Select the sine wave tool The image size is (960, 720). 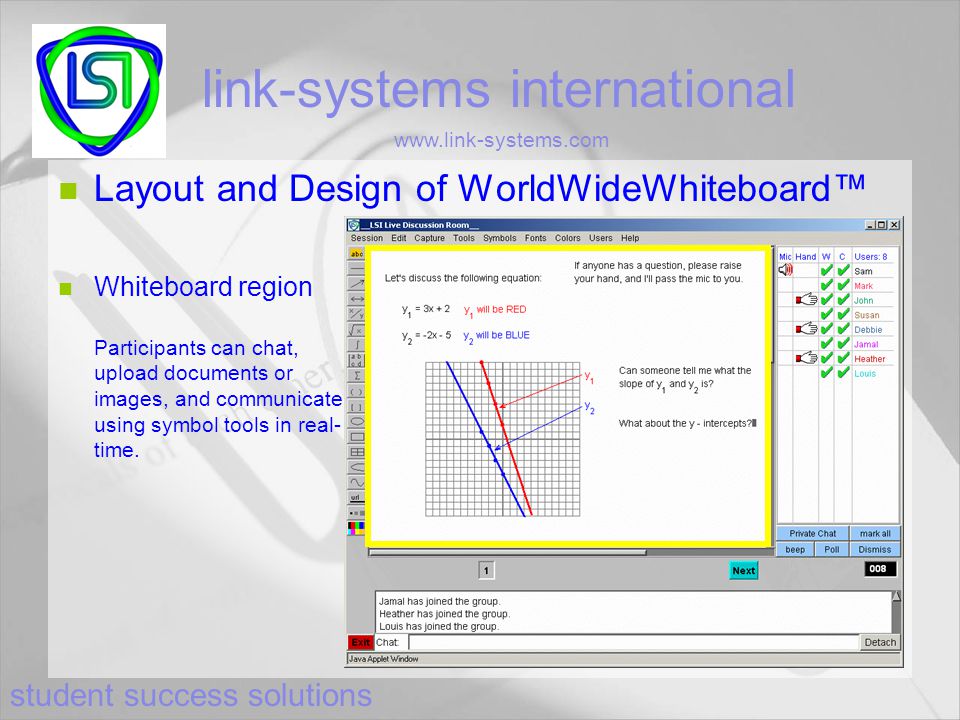tap(356, 483)
